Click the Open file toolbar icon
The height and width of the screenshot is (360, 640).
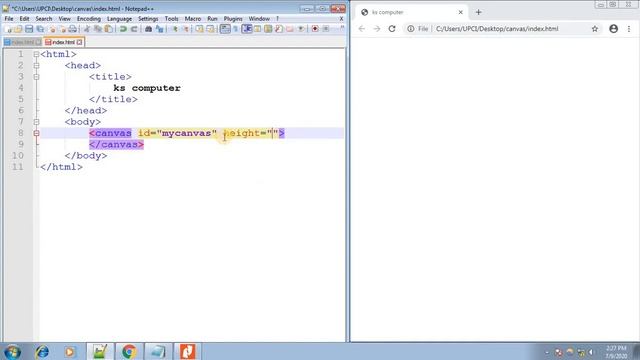pos(18,29)
